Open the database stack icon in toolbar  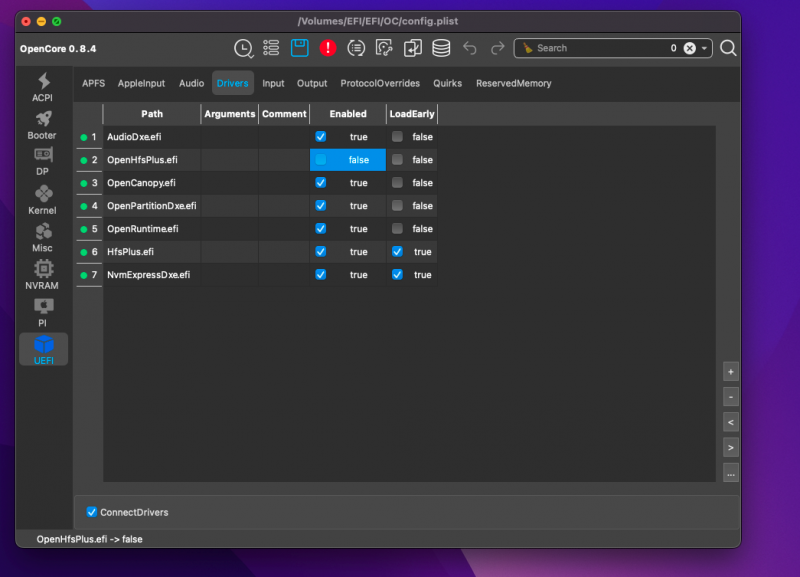point(441,48)
